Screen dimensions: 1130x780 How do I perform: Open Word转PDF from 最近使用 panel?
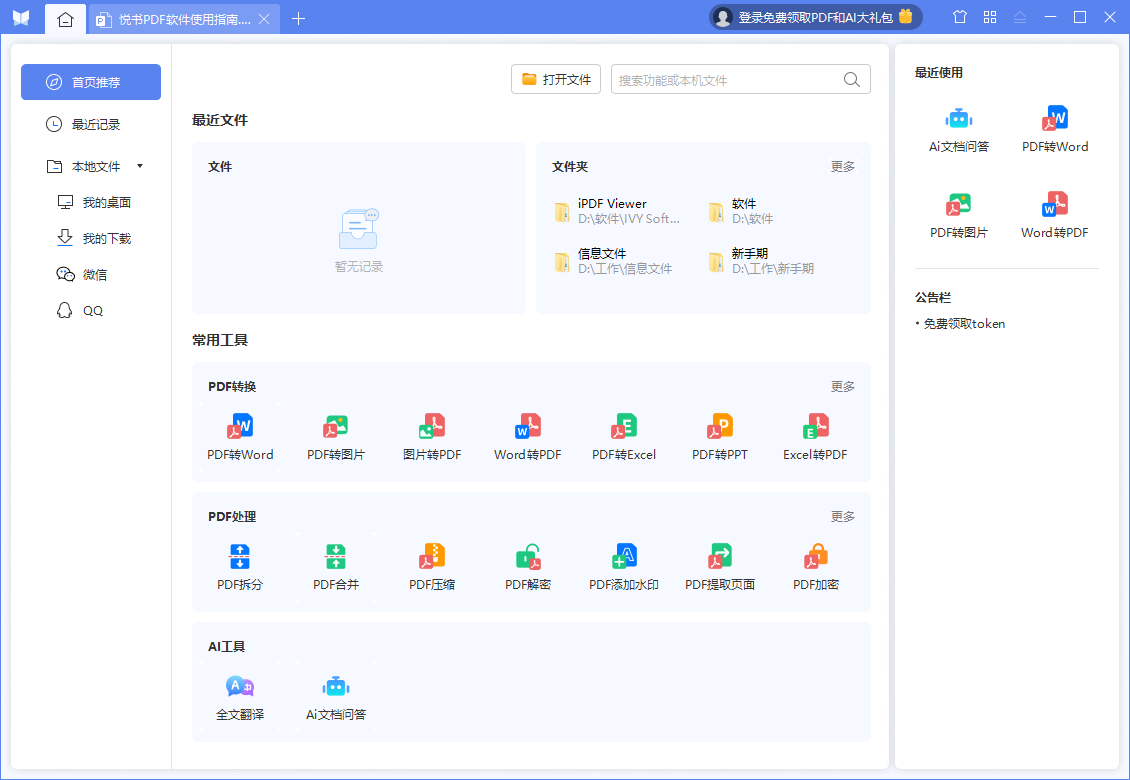(x=1054, y=216)
